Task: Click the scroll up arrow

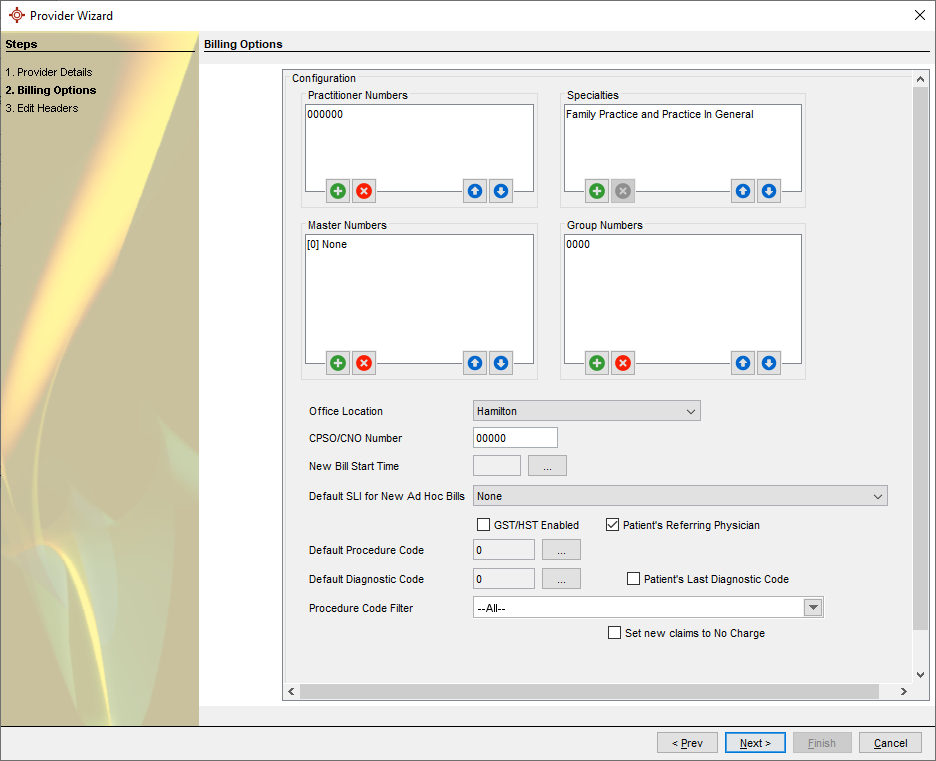Action: (920, 79)
